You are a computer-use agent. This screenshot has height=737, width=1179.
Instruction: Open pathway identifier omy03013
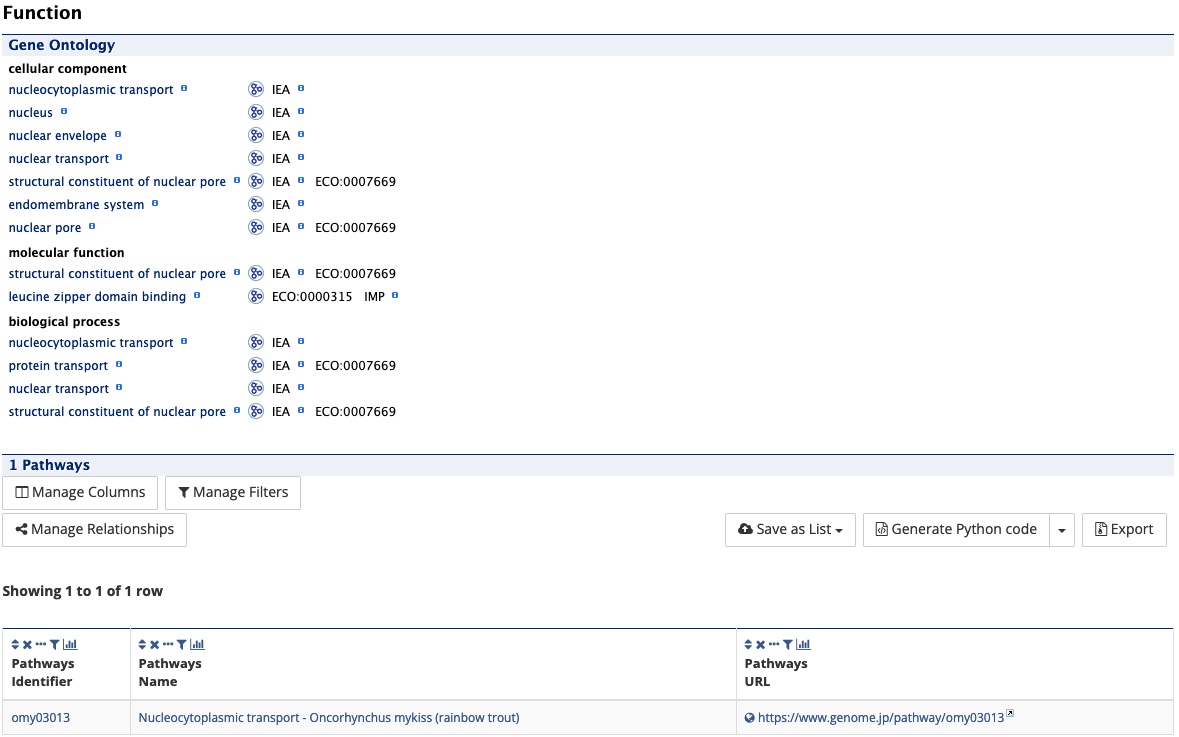[x=41, y=718]
